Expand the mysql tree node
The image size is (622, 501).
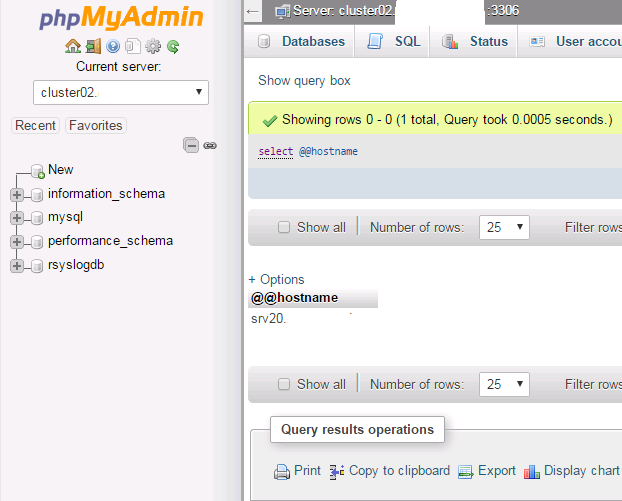[x=17, y=218]
